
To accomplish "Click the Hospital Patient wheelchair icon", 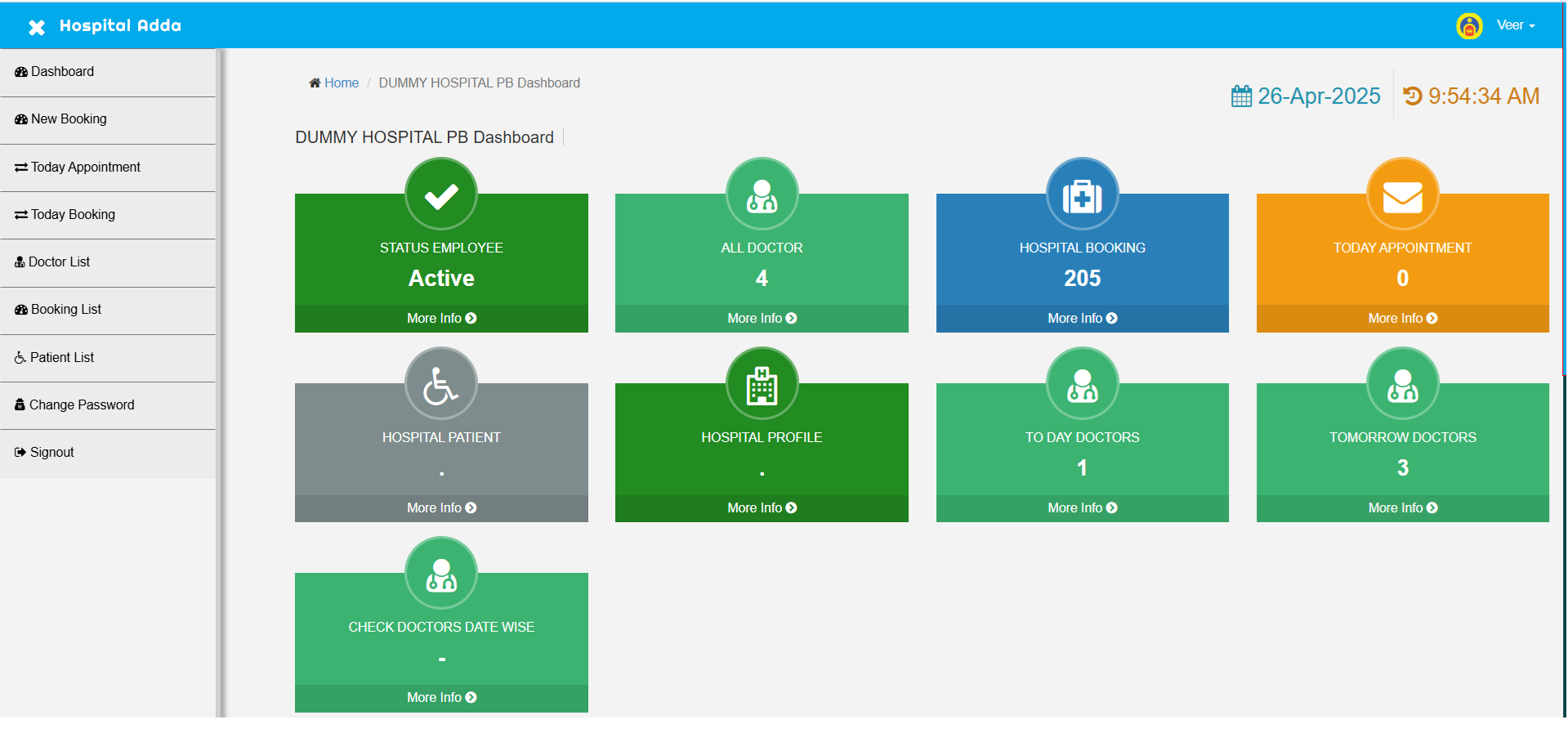I will (x=441, y=384).
